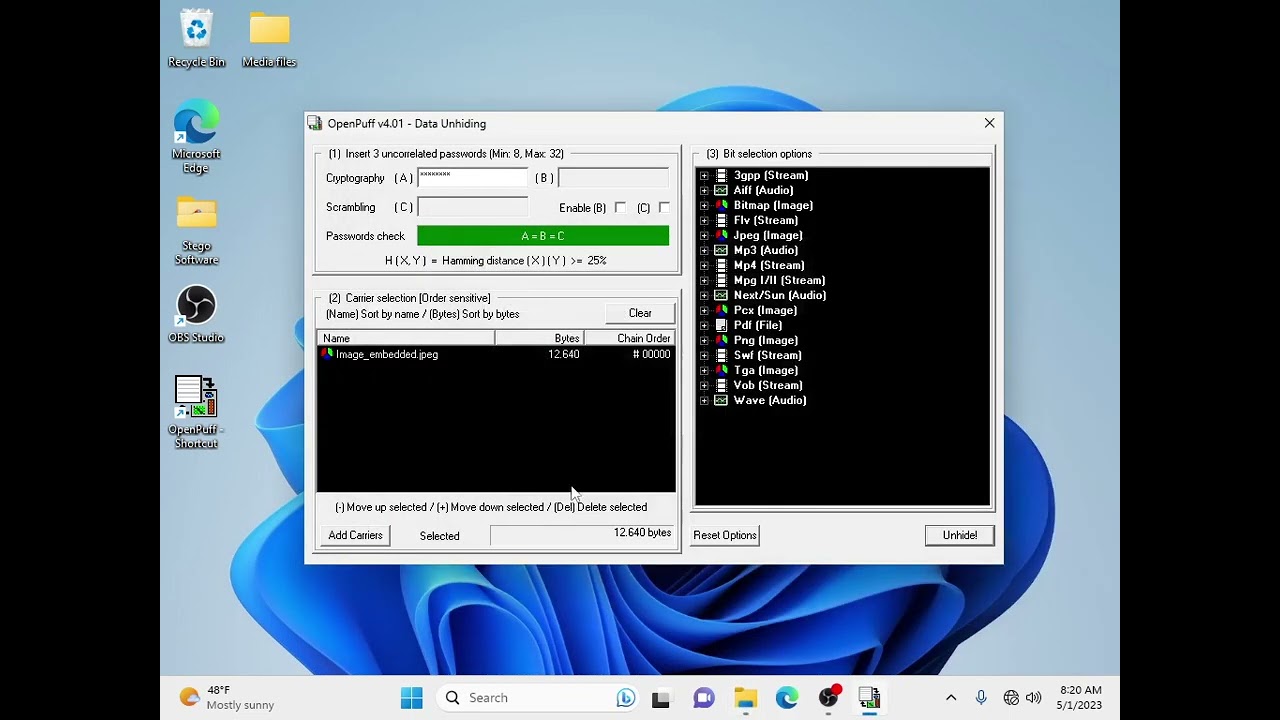The height and width of the screenshot is (720, 1280).
Task: Select the Microsoft Edge desktop shortcut
Action: (196, 136)
